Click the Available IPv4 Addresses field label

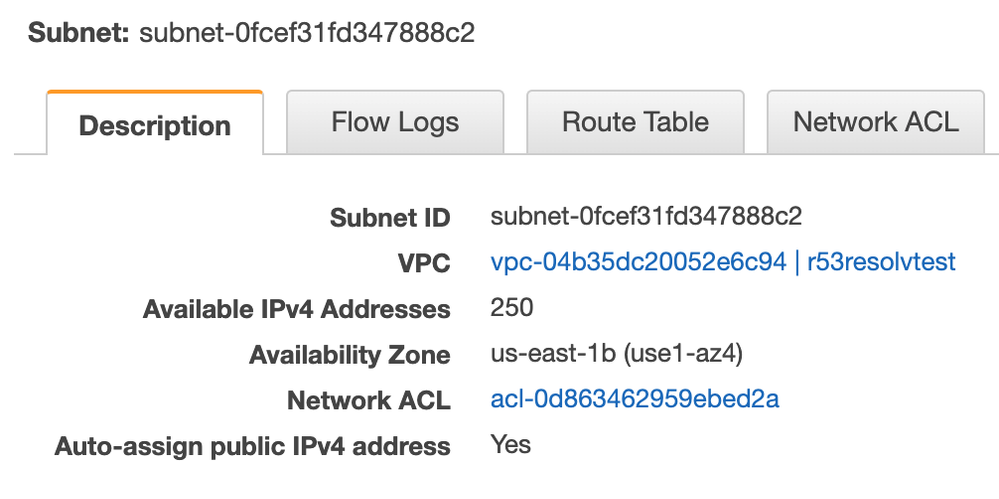(297, 309)
